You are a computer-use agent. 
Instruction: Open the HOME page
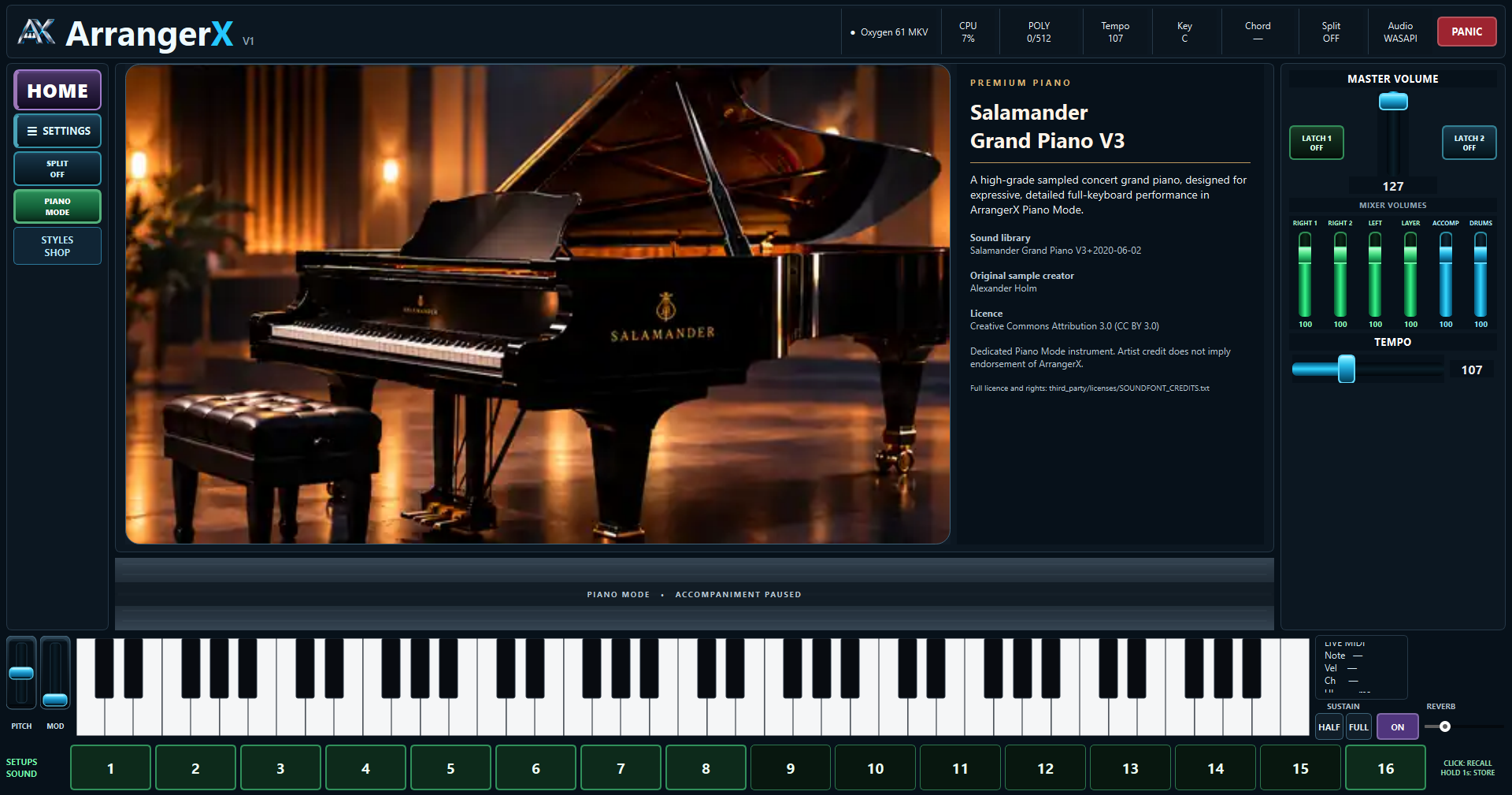57,91
